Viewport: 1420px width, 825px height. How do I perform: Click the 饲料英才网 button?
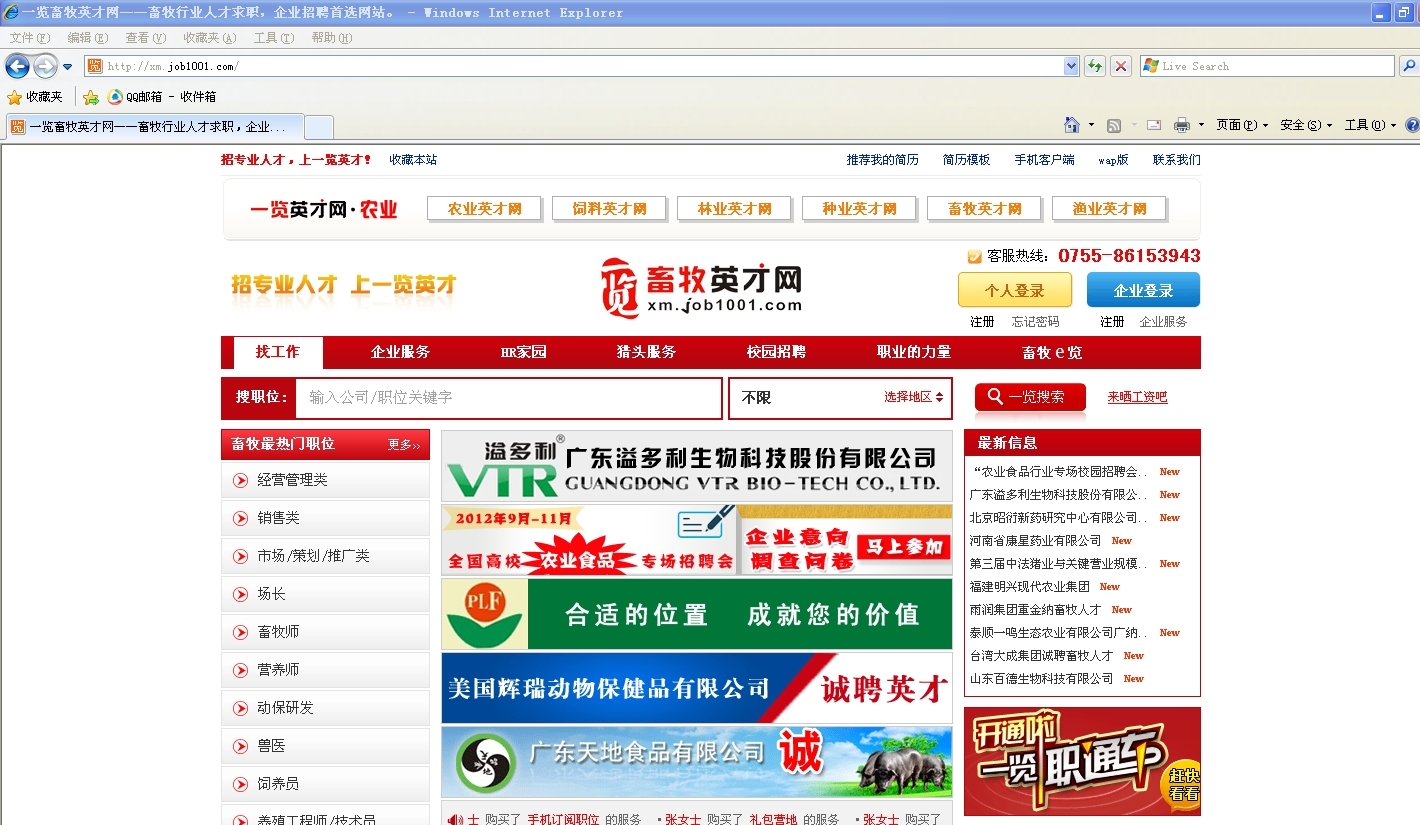click(610, 209)
